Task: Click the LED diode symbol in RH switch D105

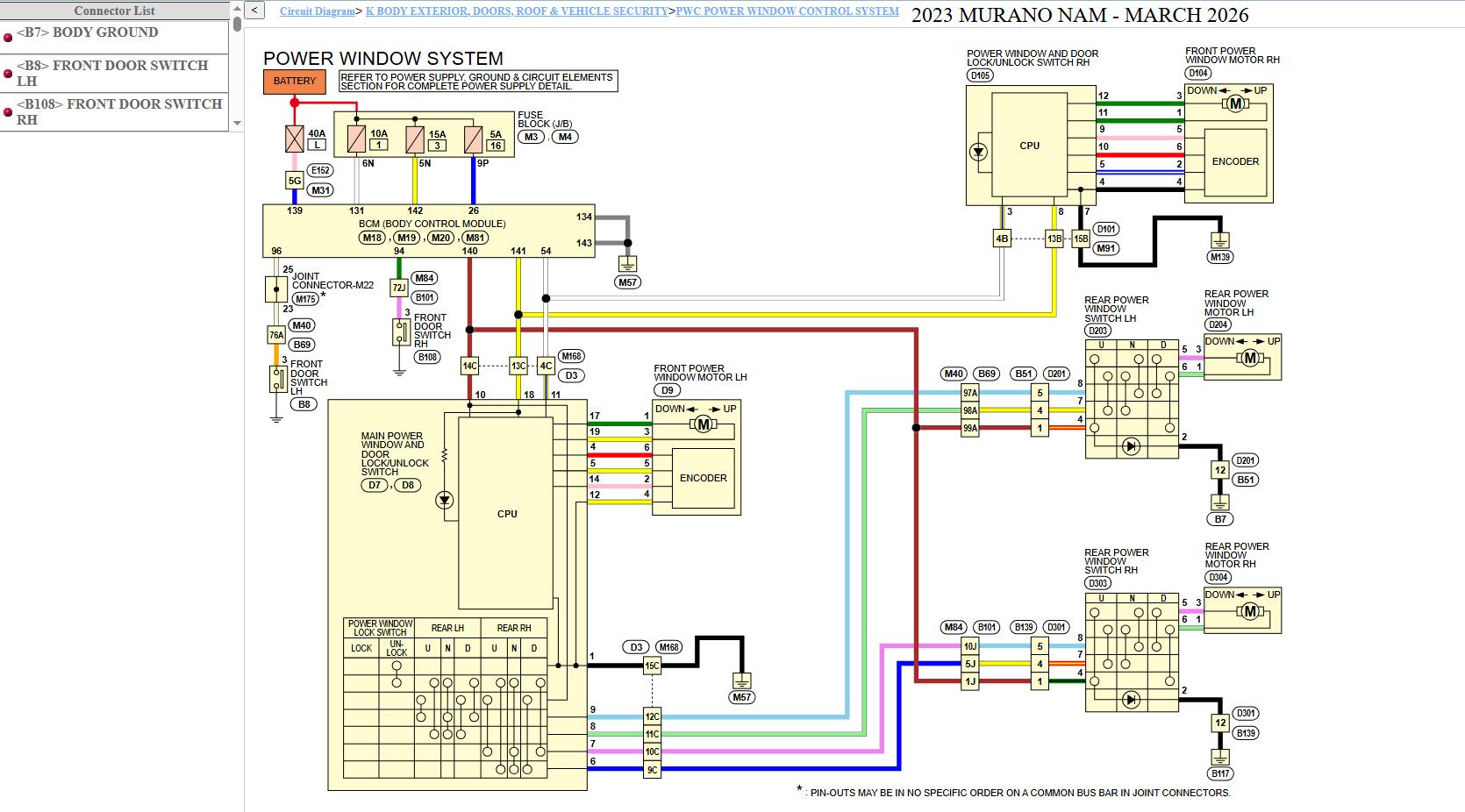Action: click(978, 153)
